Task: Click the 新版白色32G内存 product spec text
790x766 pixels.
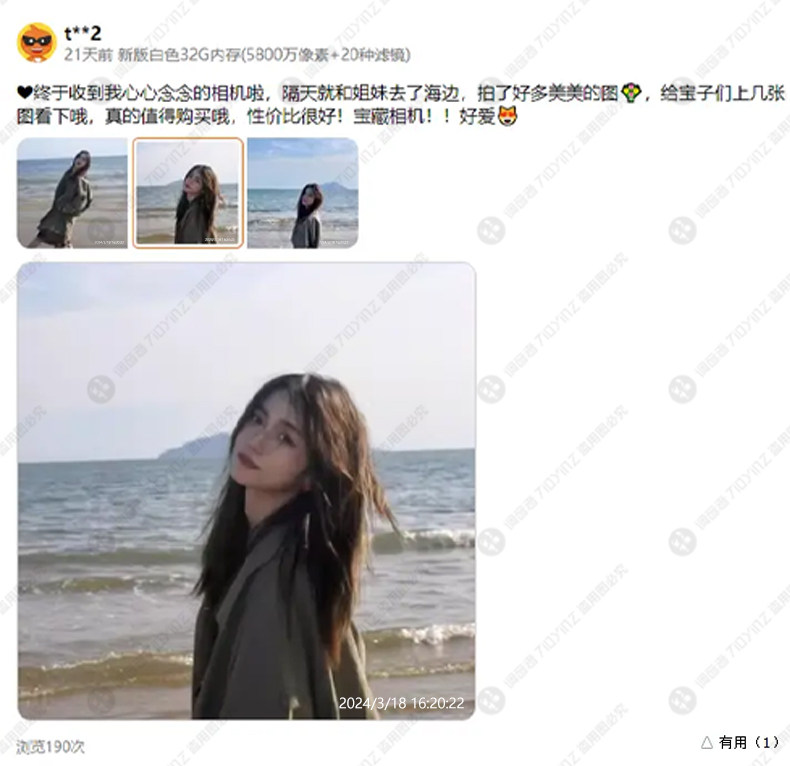Action: coord(179,54)
